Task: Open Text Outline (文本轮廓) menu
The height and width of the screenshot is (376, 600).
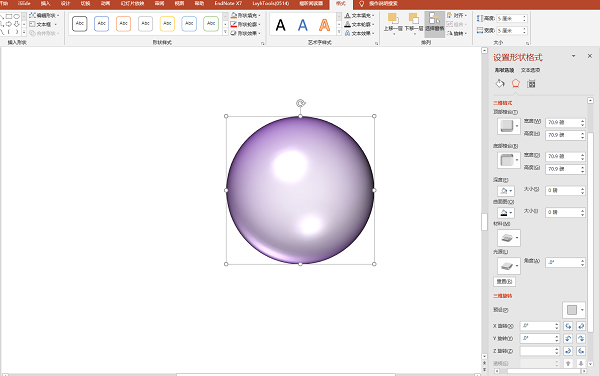Action: pos(359,24)
